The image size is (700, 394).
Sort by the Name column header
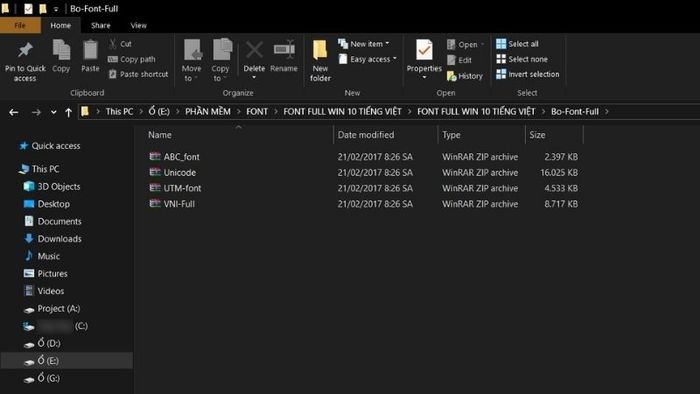click(160, 135)
